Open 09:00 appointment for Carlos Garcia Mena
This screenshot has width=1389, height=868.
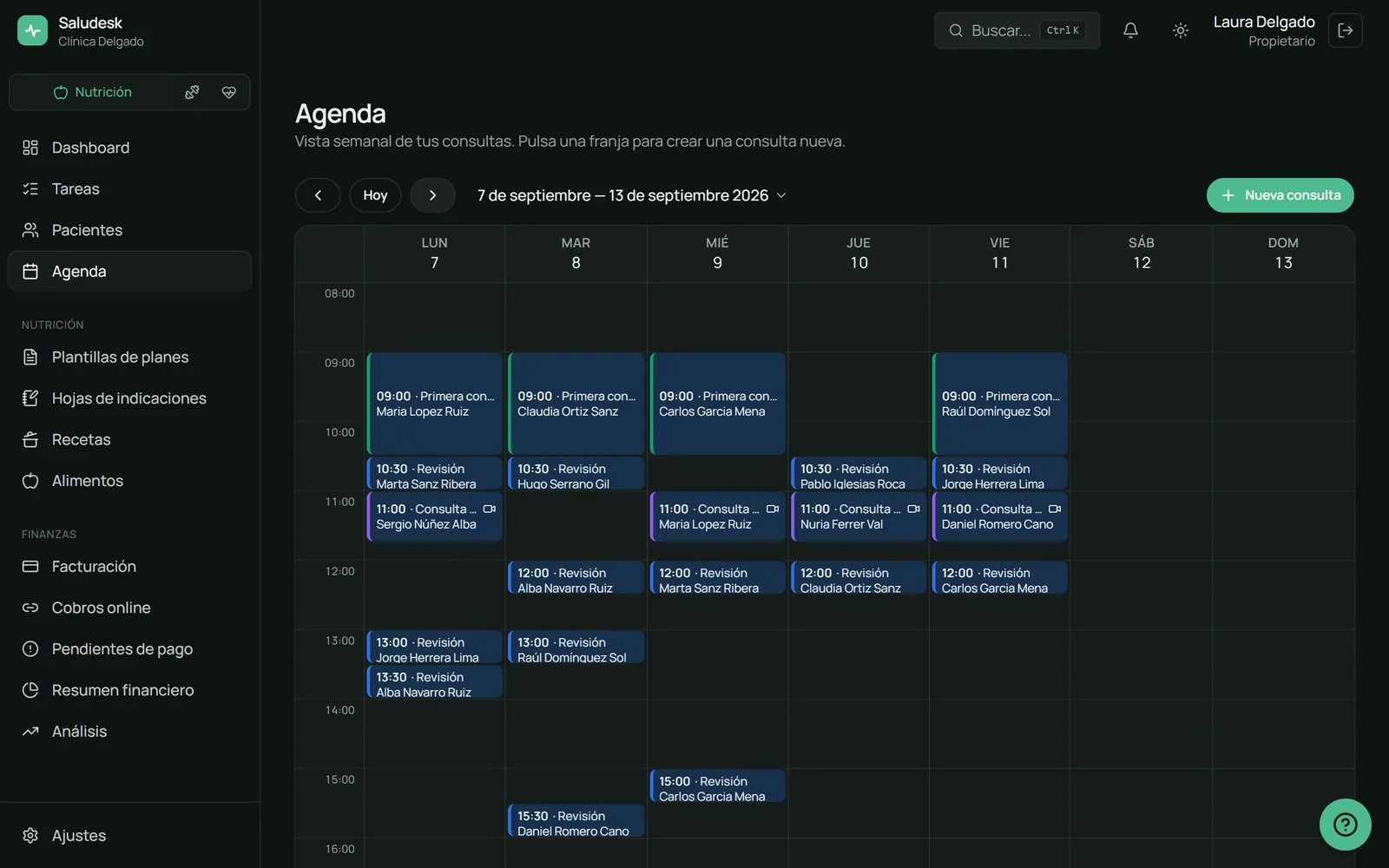click(718, 404)
